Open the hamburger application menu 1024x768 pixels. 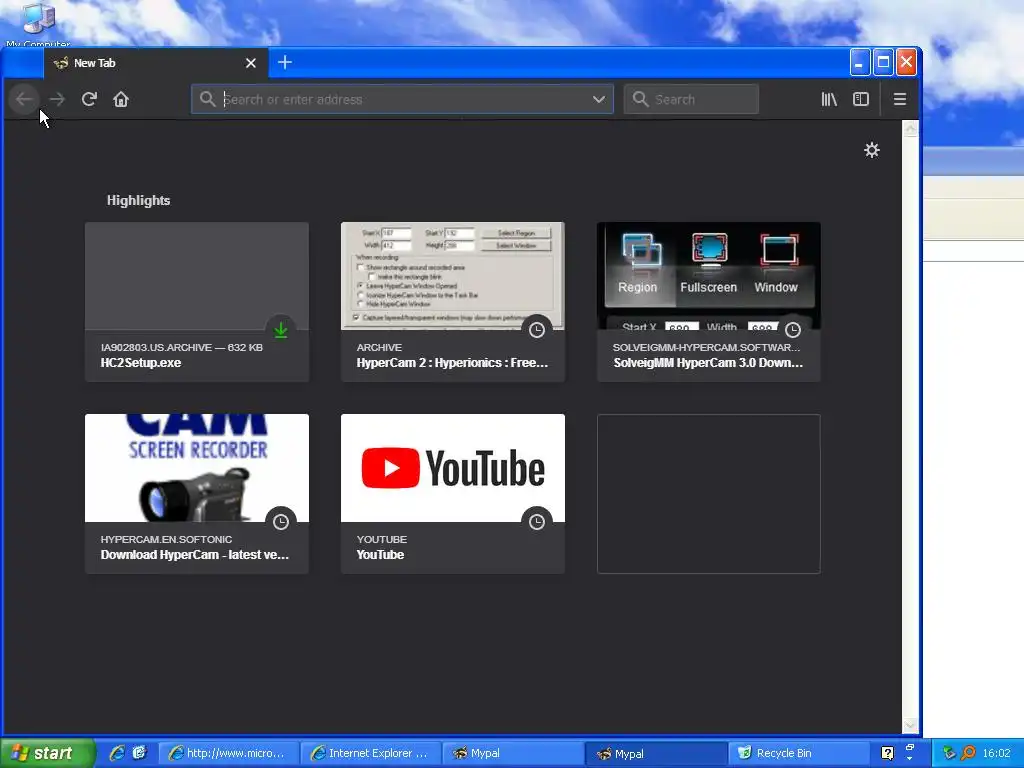900,99
